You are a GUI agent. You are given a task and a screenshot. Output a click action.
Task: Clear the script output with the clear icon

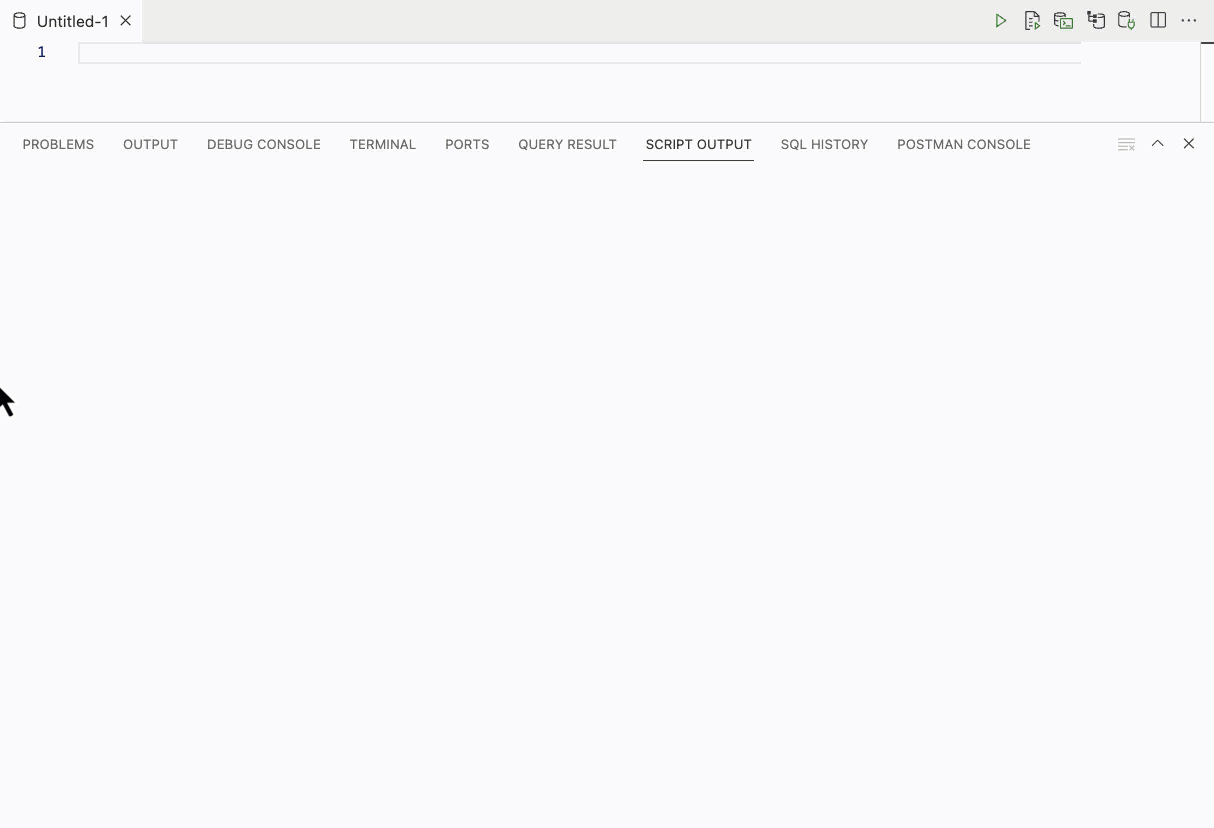[x=1126, y=145]
